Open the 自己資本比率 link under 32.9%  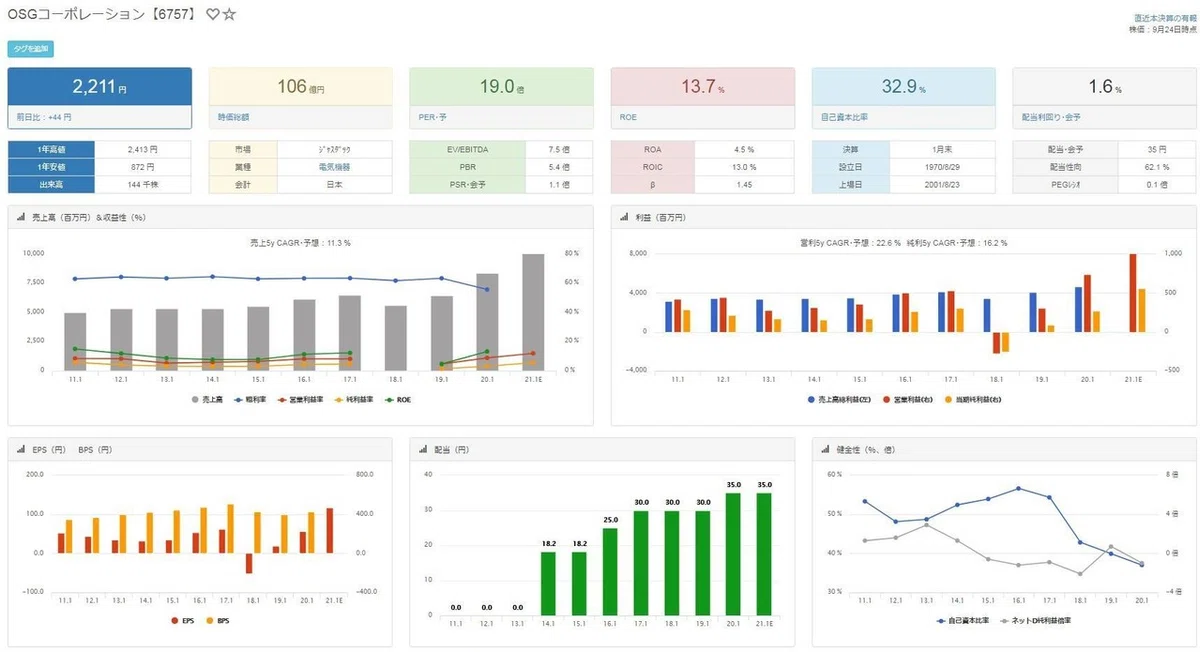[843, 117]
